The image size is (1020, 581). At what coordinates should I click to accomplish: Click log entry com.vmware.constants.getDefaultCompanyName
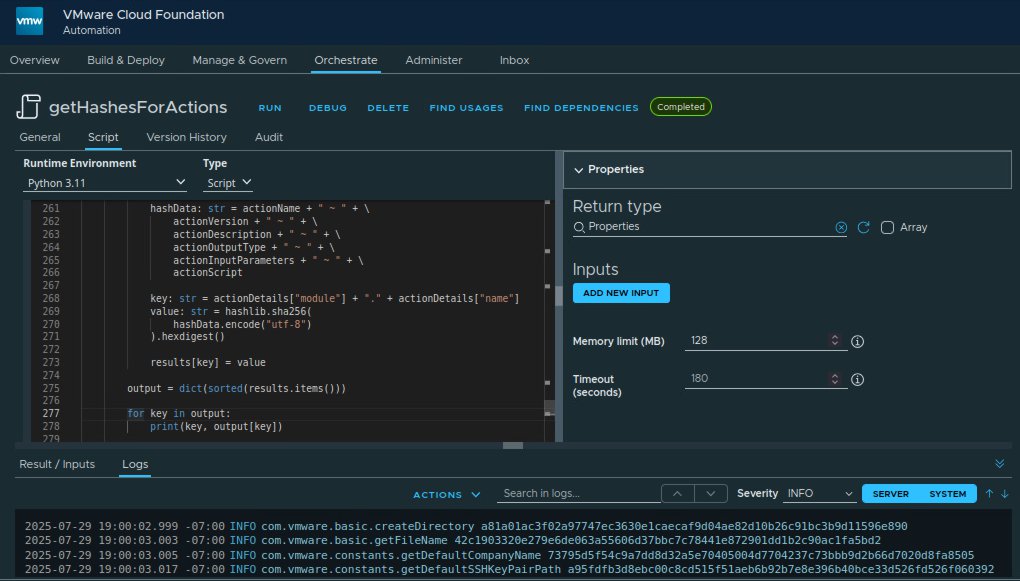(500, 555)
